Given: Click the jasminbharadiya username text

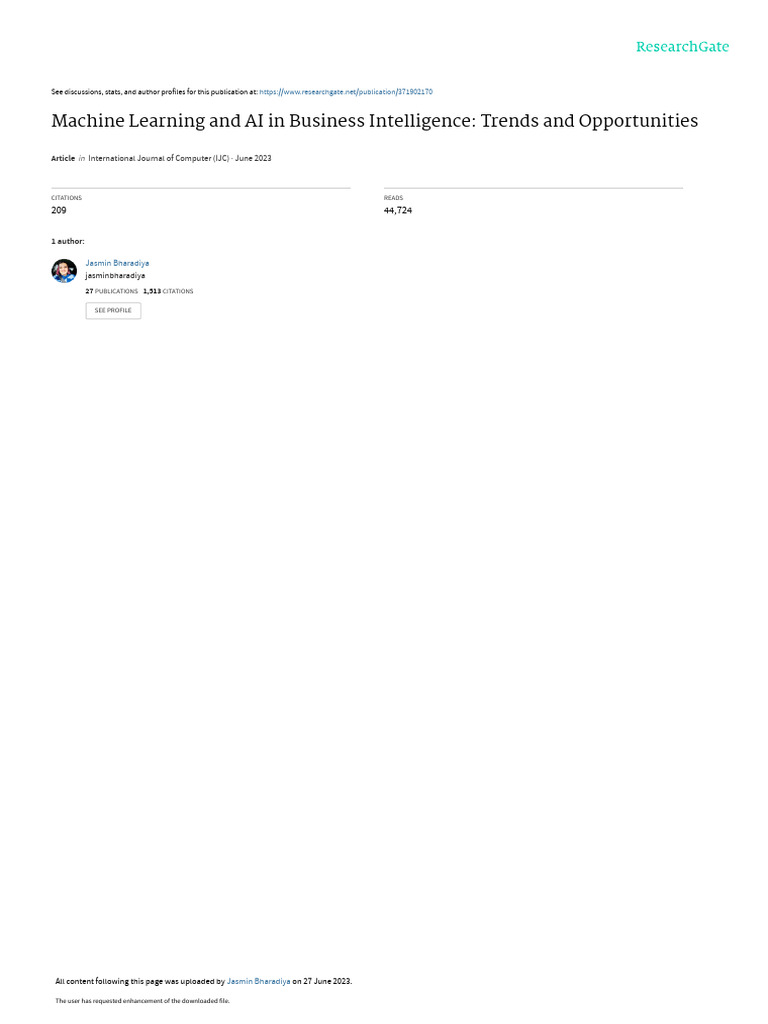Looking at the screenshot, I should coord(115,276).
